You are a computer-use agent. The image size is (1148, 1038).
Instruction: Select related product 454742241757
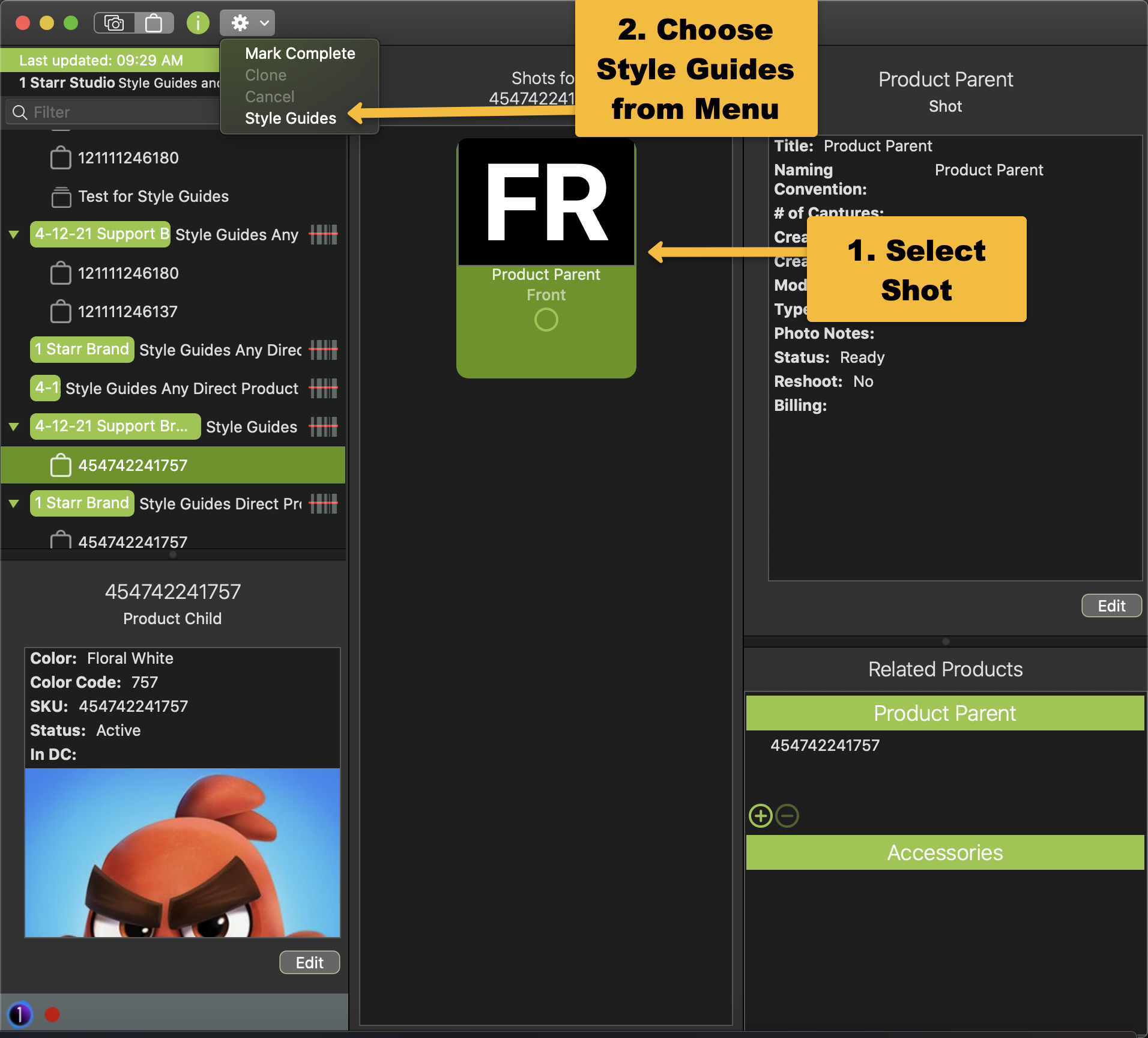click(x=825, y=745)
